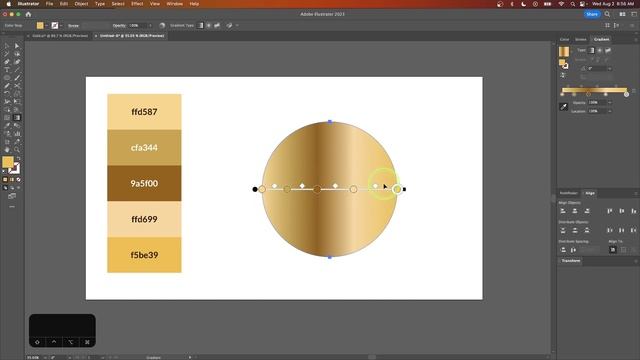The height and width of the screenshot is (360, 640).
Task: Select the Column Graph tool
Action: click(17, 134)
